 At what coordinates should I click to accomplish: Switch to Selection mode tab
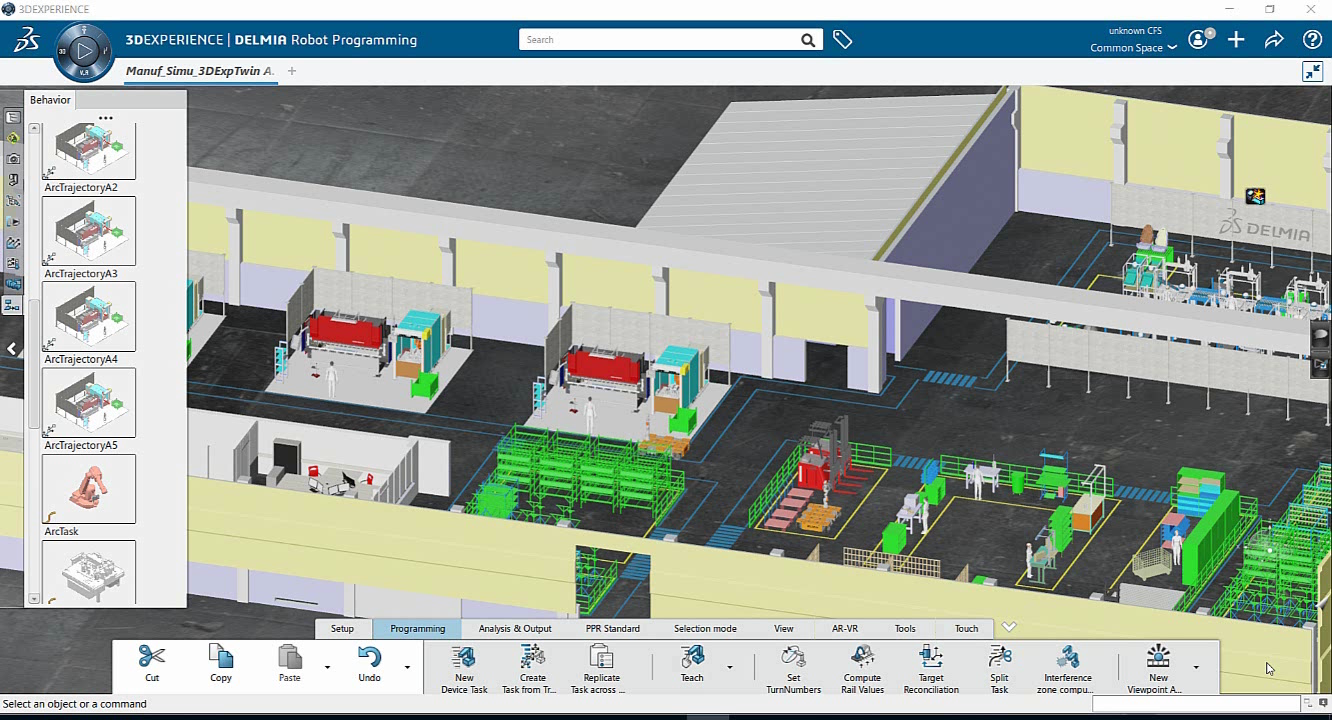click(x=705, y=629)
